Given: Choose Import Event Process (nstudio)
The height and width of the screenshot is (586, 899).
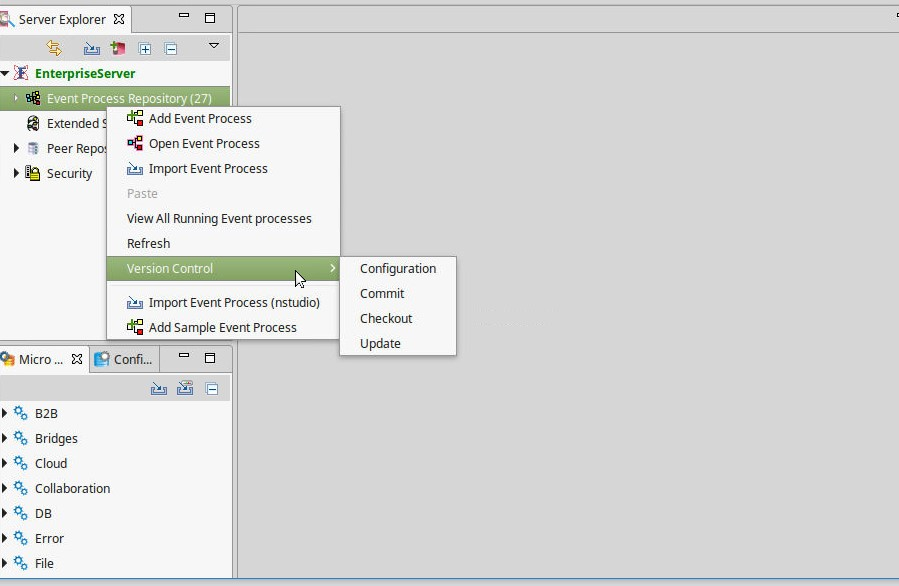Looking at the screenshot, I should coord(224,302).
